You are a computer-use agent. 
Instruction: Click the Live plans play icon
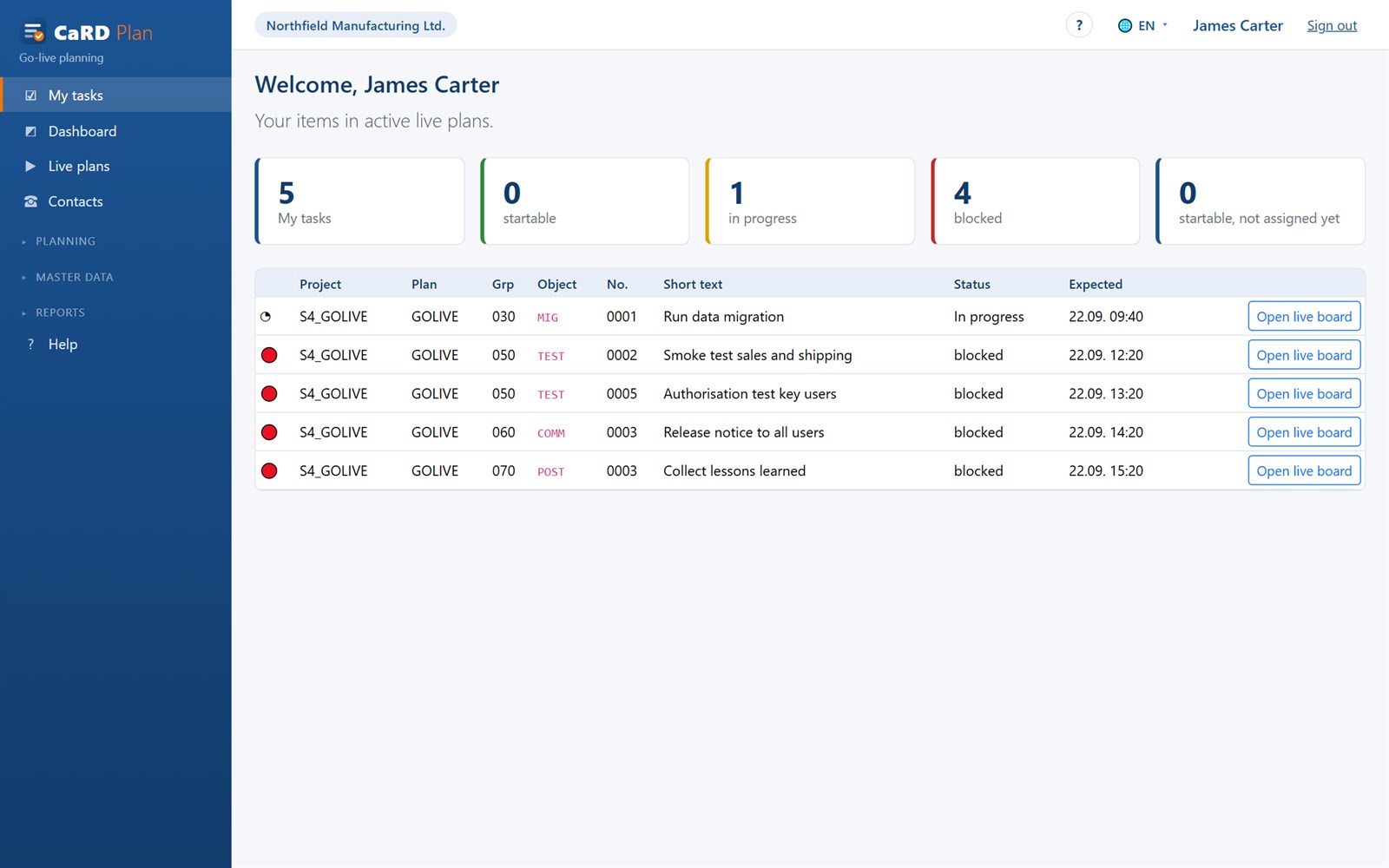(x=31, y=166)
